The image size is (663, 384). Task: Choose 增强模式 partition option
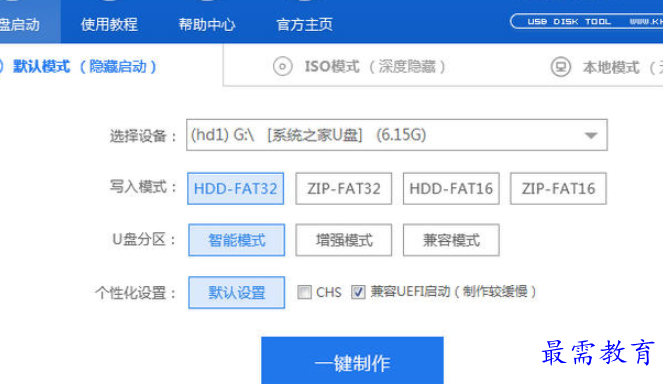[344, 240]
